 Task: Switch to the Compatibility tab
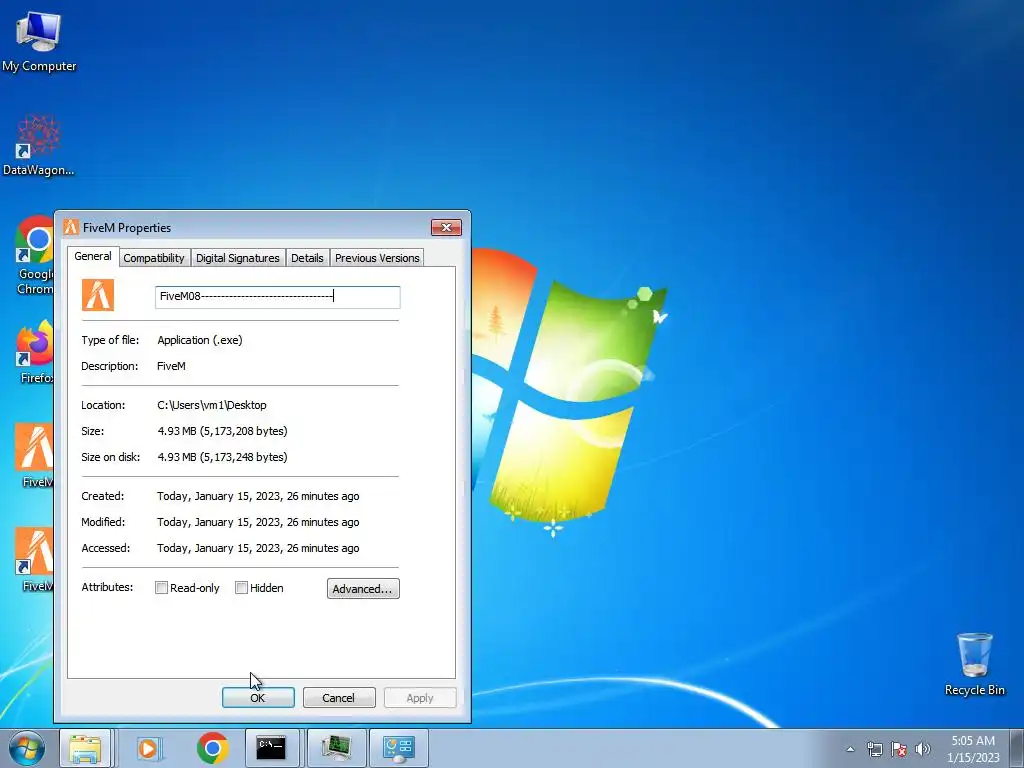pyautogui.click(x=154, y=258)
